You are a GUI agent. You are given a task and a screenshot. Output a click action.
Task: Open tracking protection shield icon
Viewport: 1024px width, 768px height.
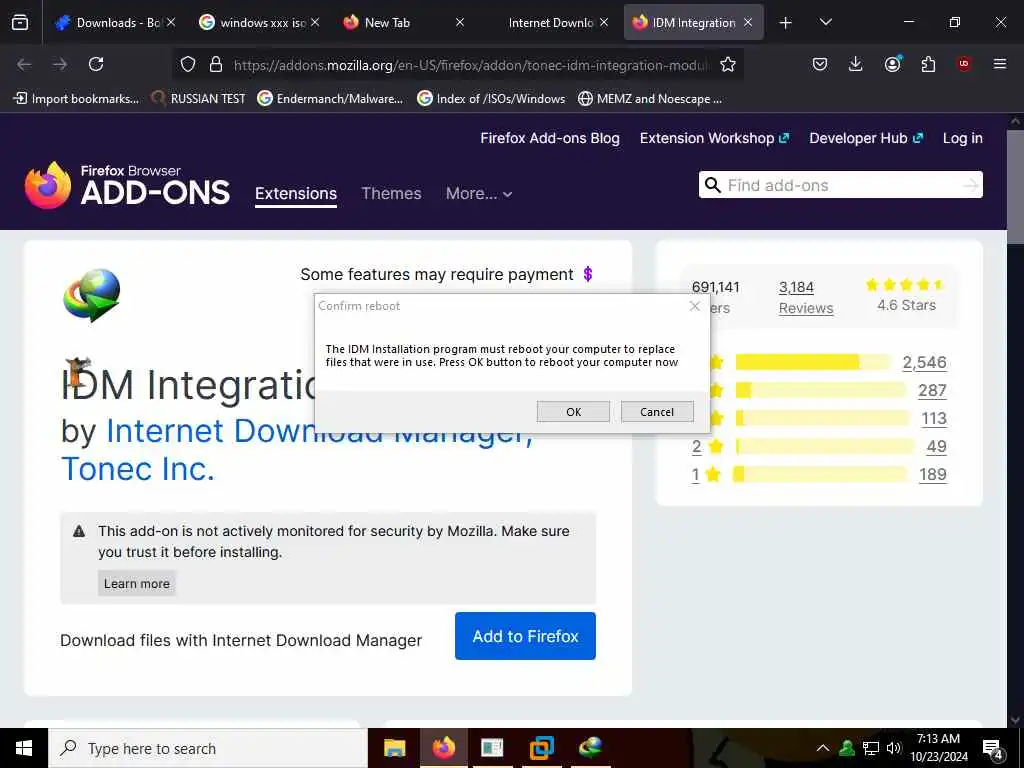[188, 64]
